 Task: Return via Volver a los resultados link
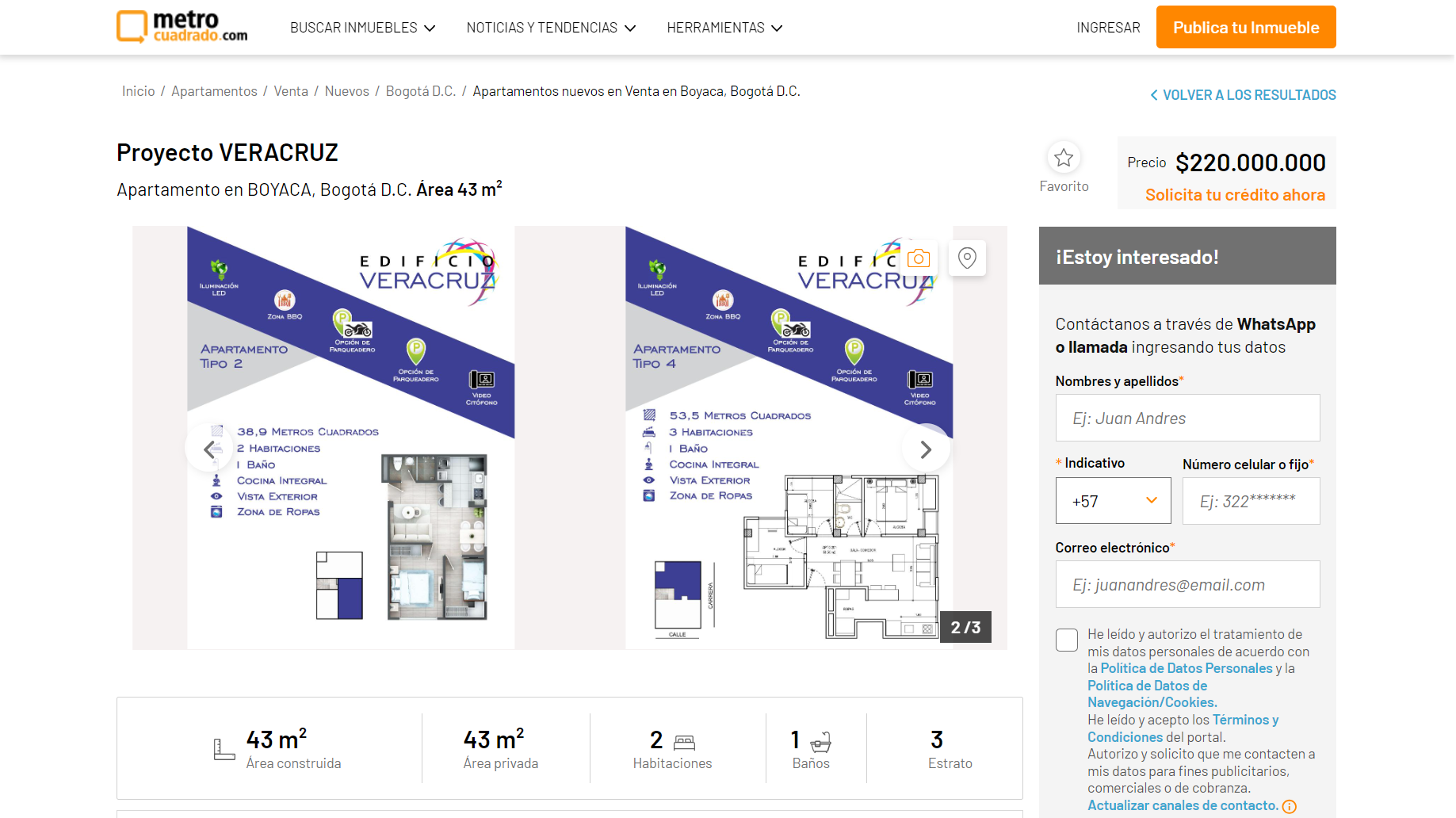click(x=1243, y=95)
